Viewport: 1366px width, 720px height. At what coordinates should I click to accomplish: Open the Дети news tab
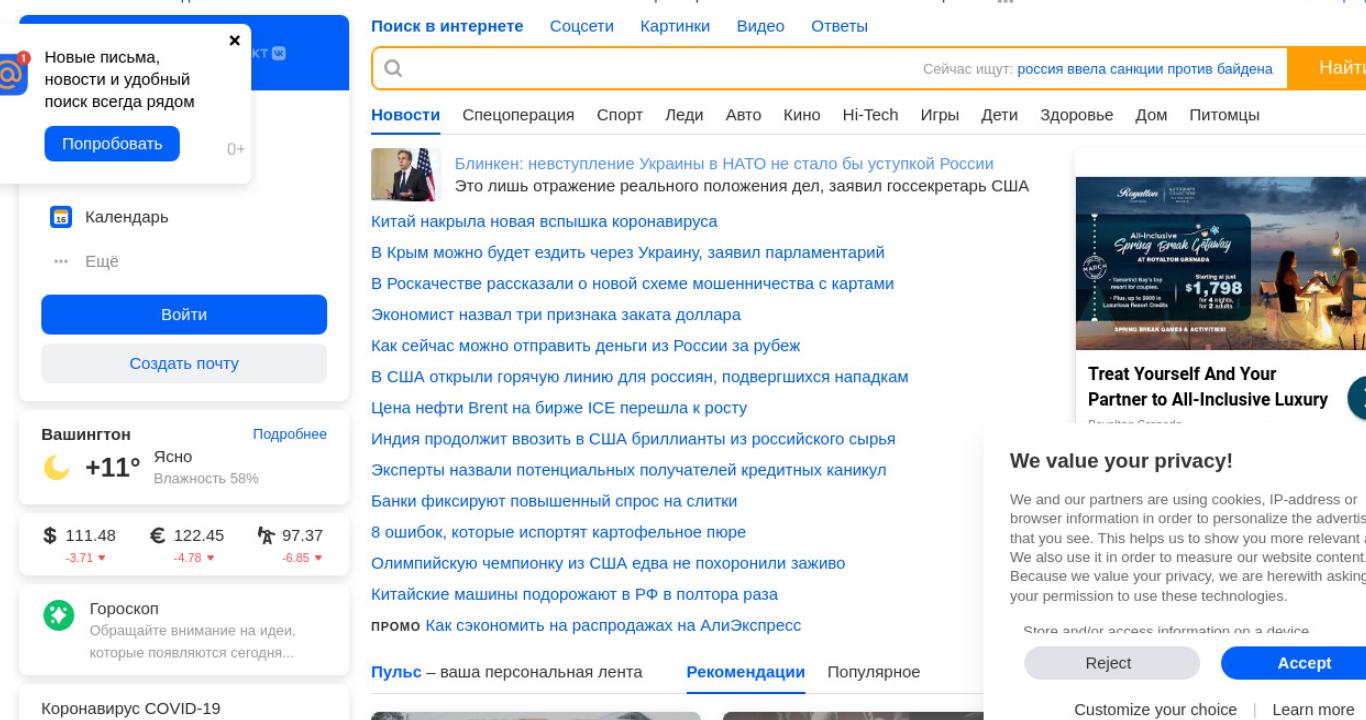pos(999,115)
